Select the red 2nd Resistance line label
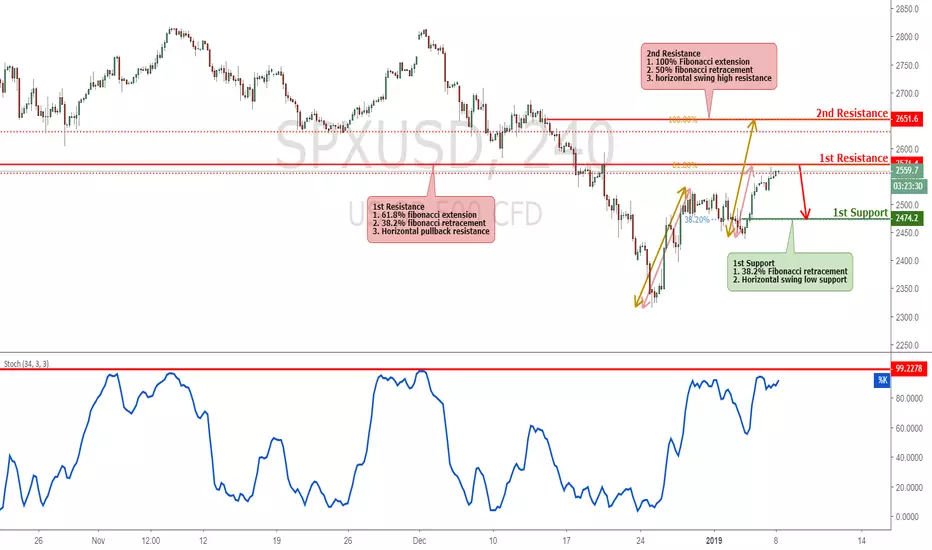Viewport: 932px width, 550px height. click(851, 113)
